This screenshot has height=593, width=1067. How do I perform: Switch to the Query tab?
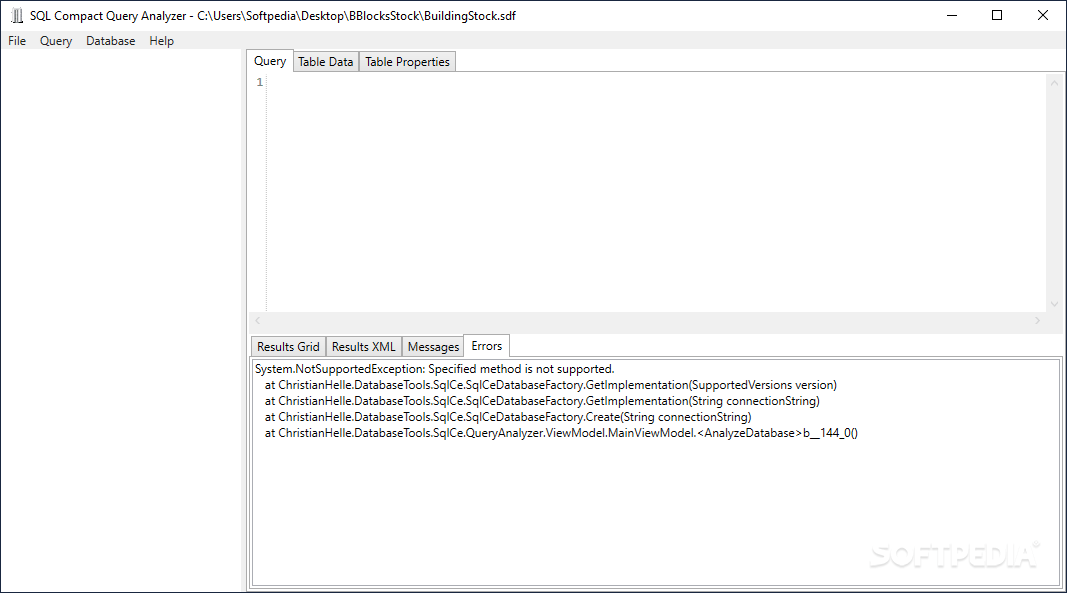pyautogui.click(x=270, y=61)
